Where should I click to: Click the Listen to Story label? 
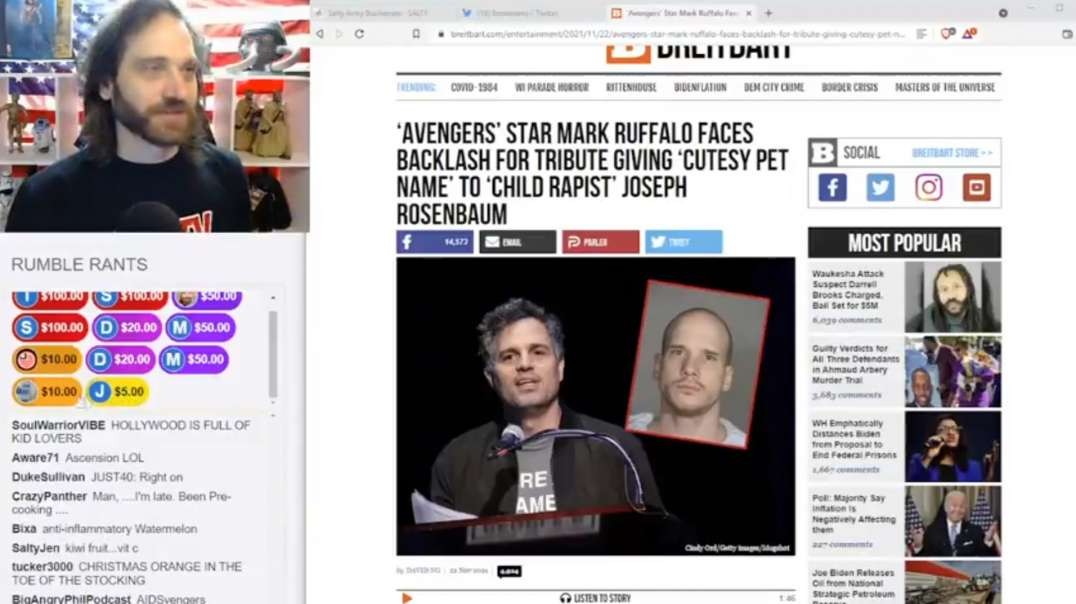602,598
